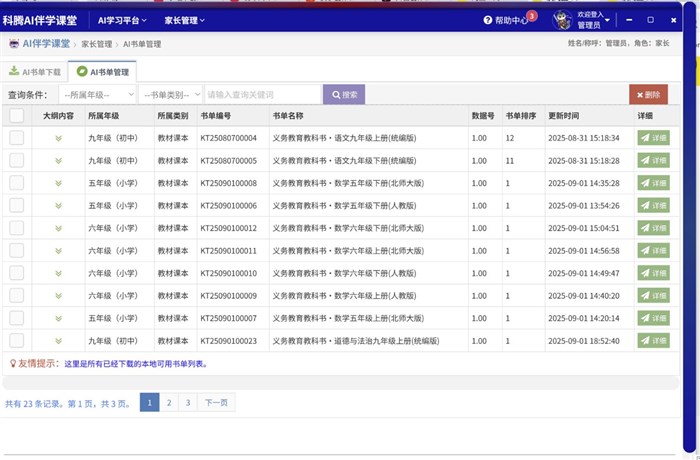Click the home icon in breadcrumb

click(14, 44)
